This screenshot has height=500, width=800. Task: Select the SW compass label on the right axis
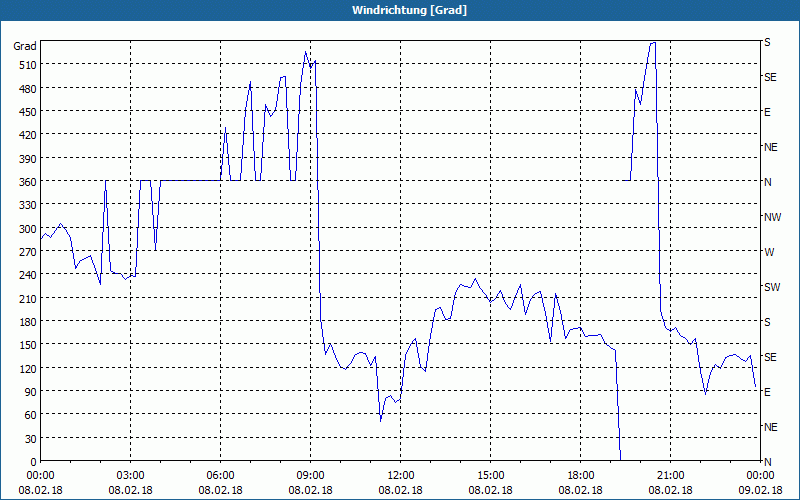772,287
